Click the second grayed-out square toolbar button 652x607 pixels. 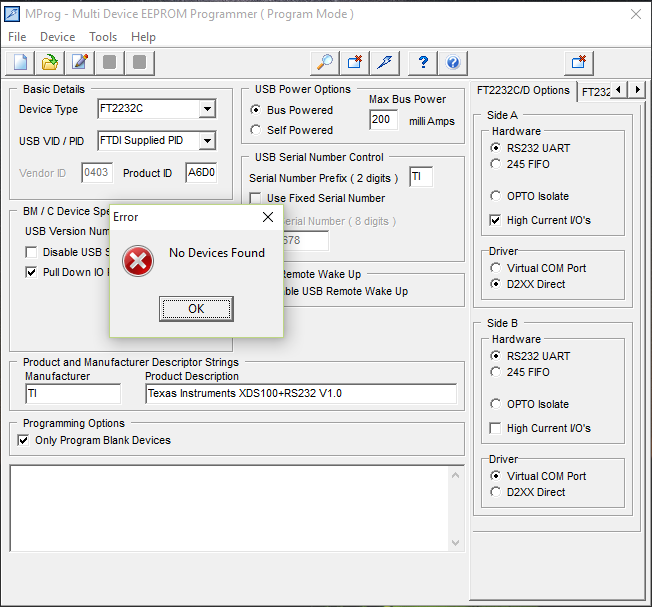[140, 63]
